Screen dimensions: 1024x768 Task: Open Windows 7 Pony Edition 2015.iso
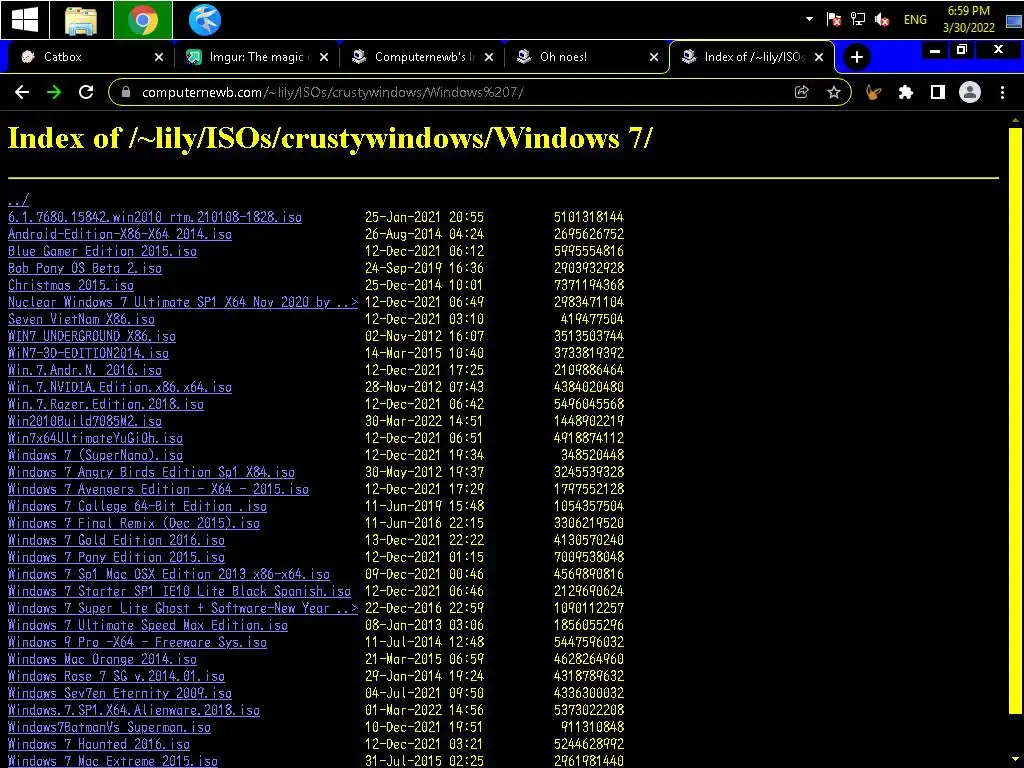116,556
